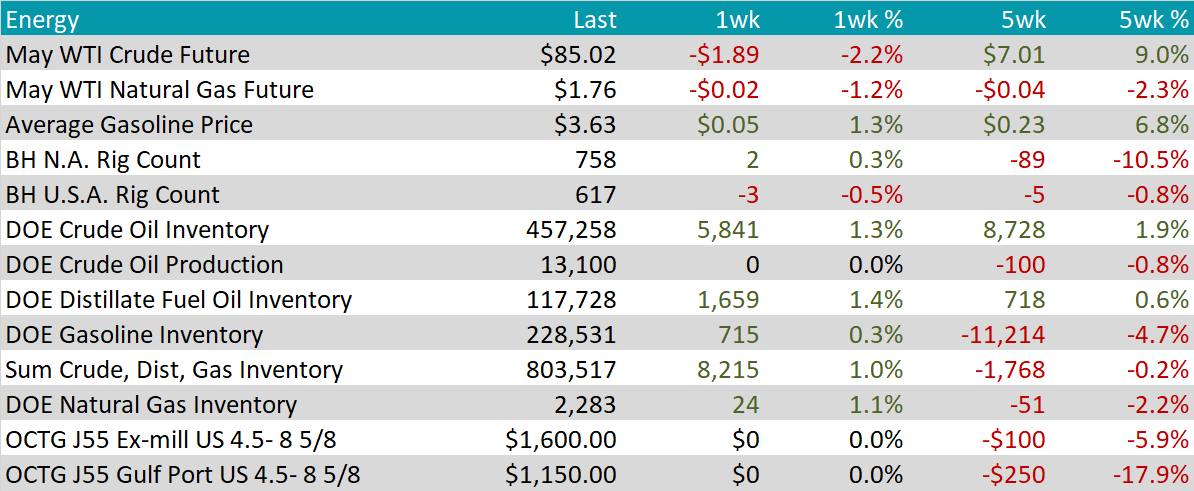Viewport: 1194px width, 491px height.
Task: Select the DOE Crude Oil Inventory label
Action: [x=137, y=230]
